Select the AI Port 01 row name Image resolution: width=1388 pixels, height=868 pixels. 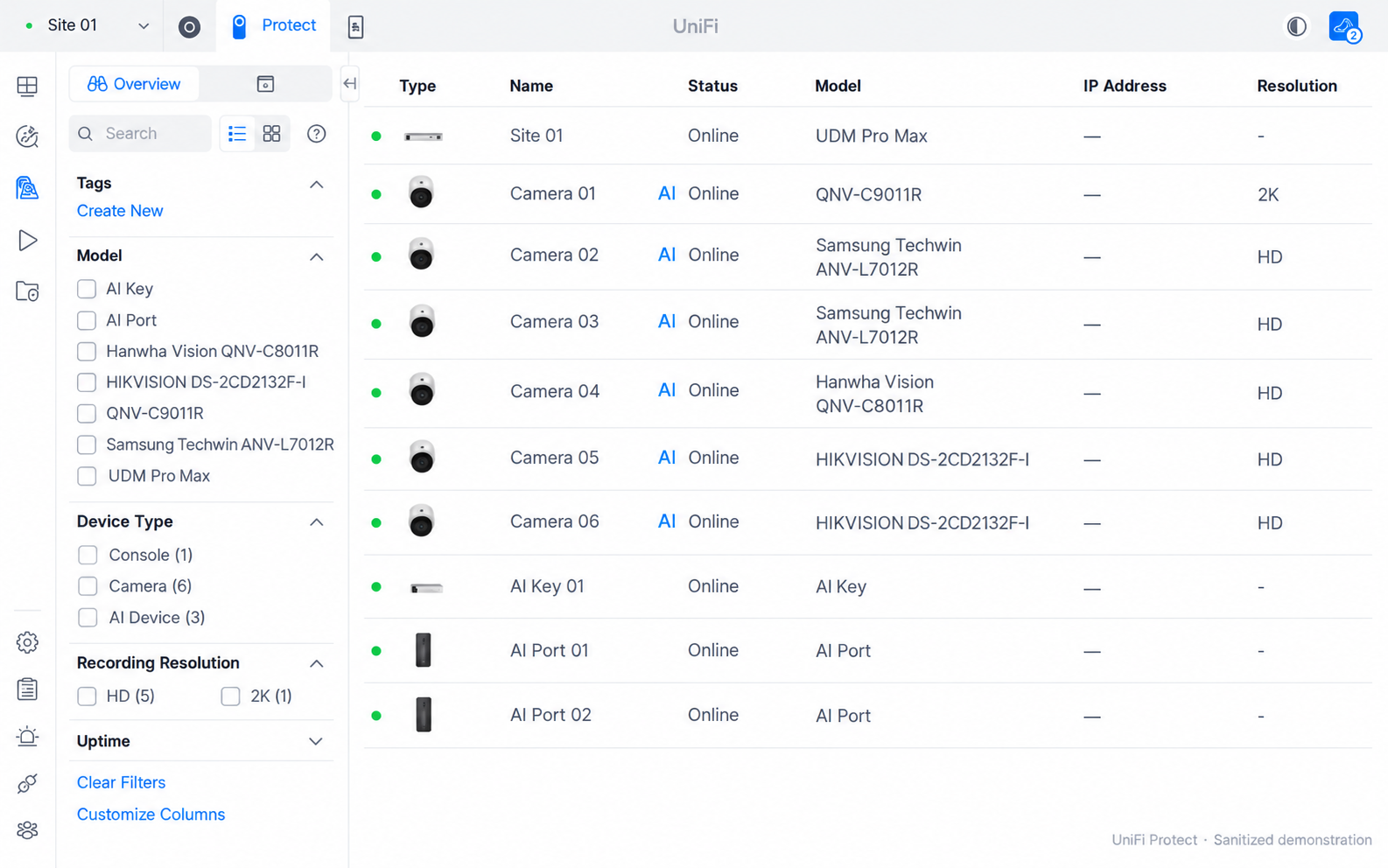click(550, 650)
